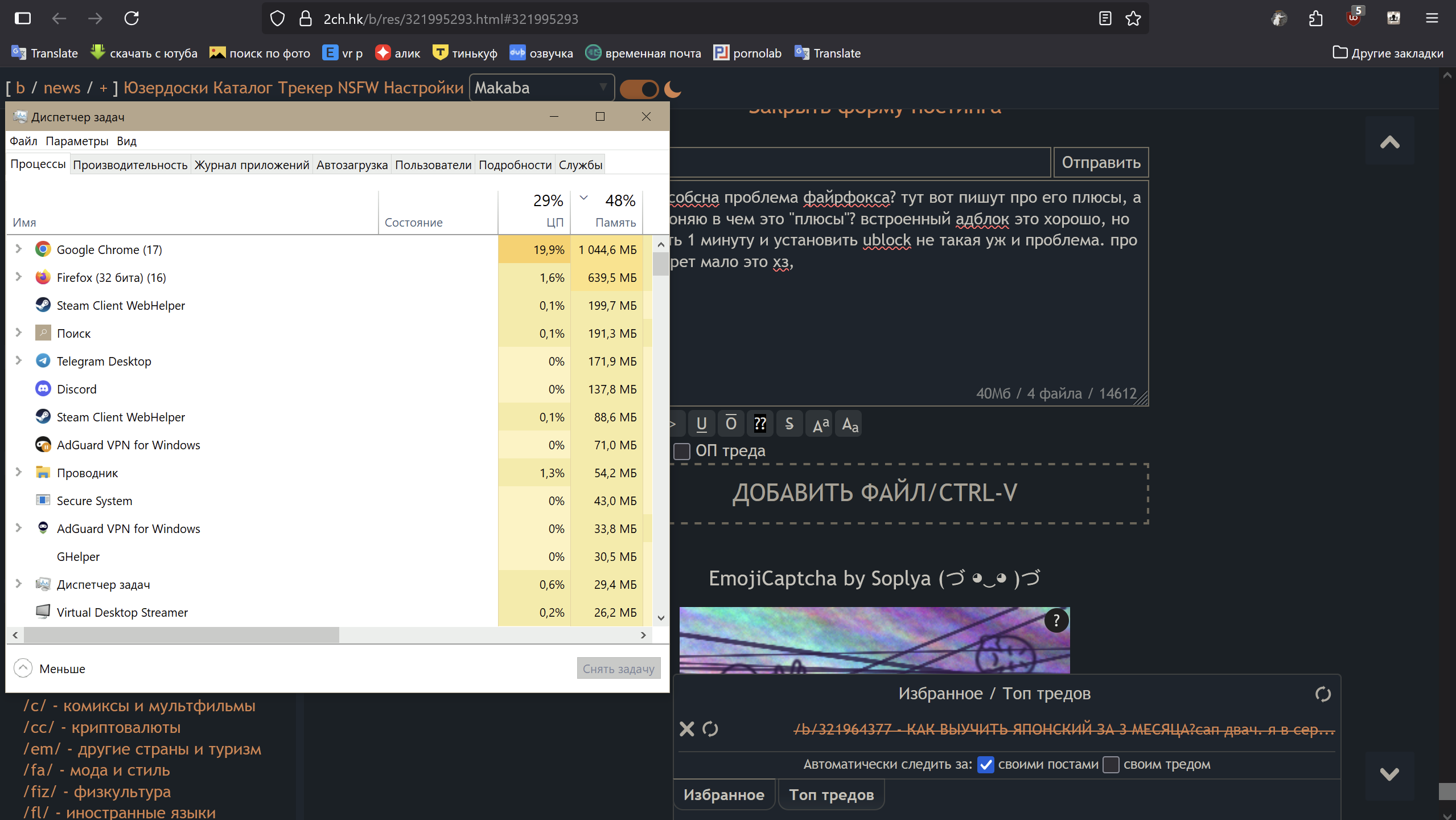Collapse Task Manager with Меньше button
Viewport: 1456px width, 820px height.
point(50,669)
